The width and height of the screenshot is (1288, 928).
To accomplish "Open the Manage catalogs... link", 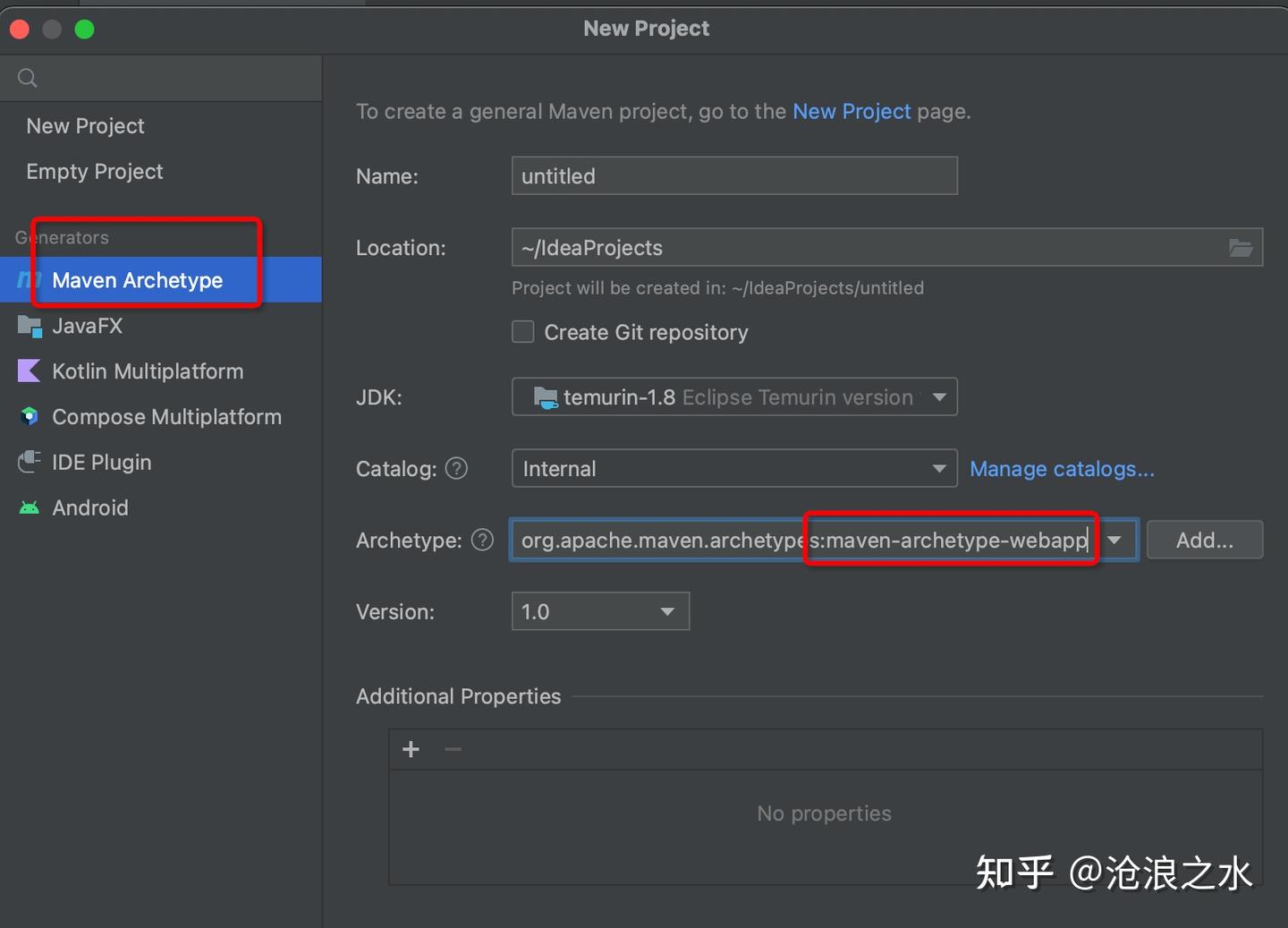I will click(x=1062, y=469).
